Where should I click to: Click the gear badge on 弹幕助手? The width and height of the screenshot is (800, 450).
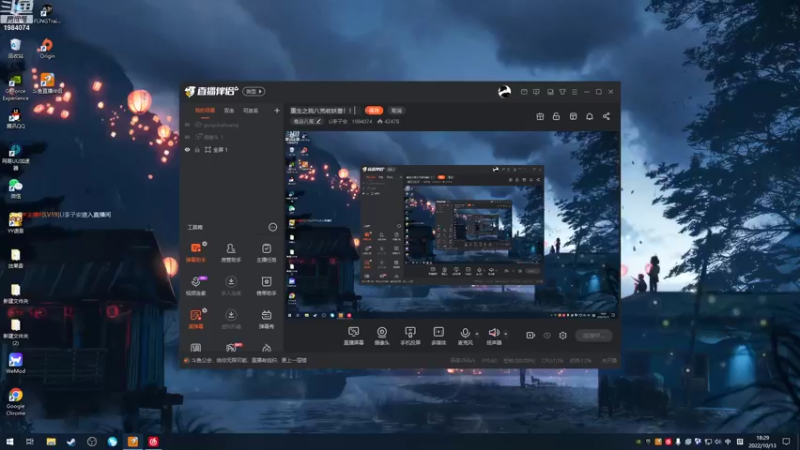(x=205, y=244)
